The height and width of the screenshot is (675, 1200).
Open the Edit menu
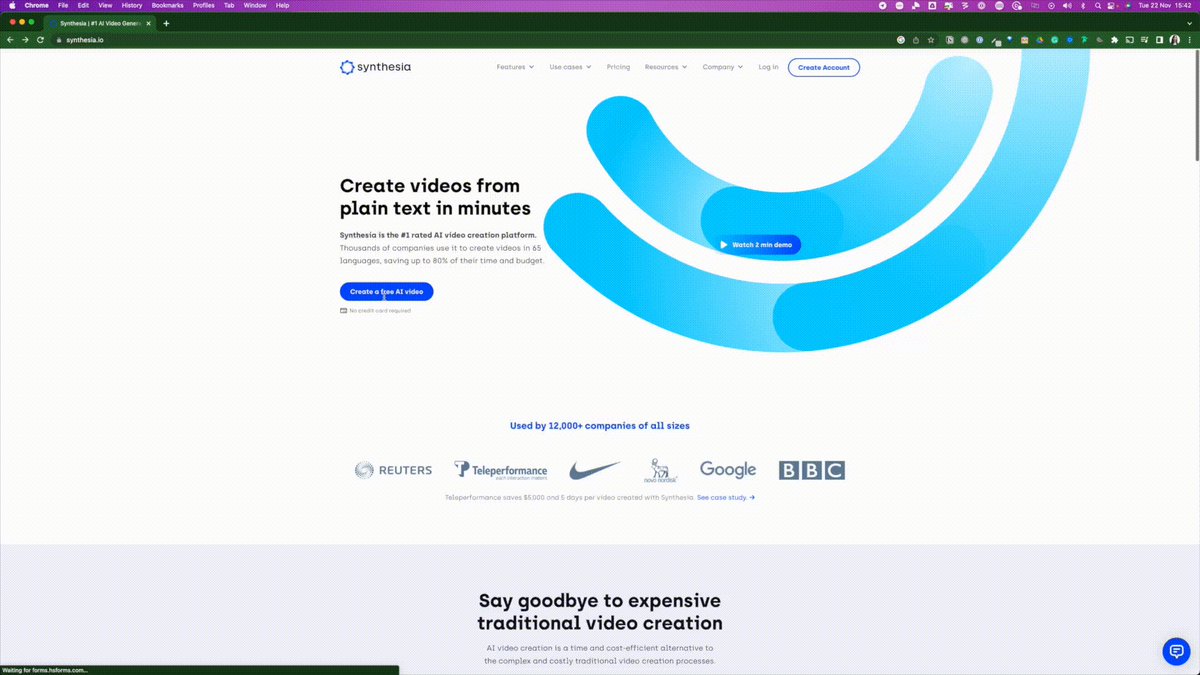point(84,5)
